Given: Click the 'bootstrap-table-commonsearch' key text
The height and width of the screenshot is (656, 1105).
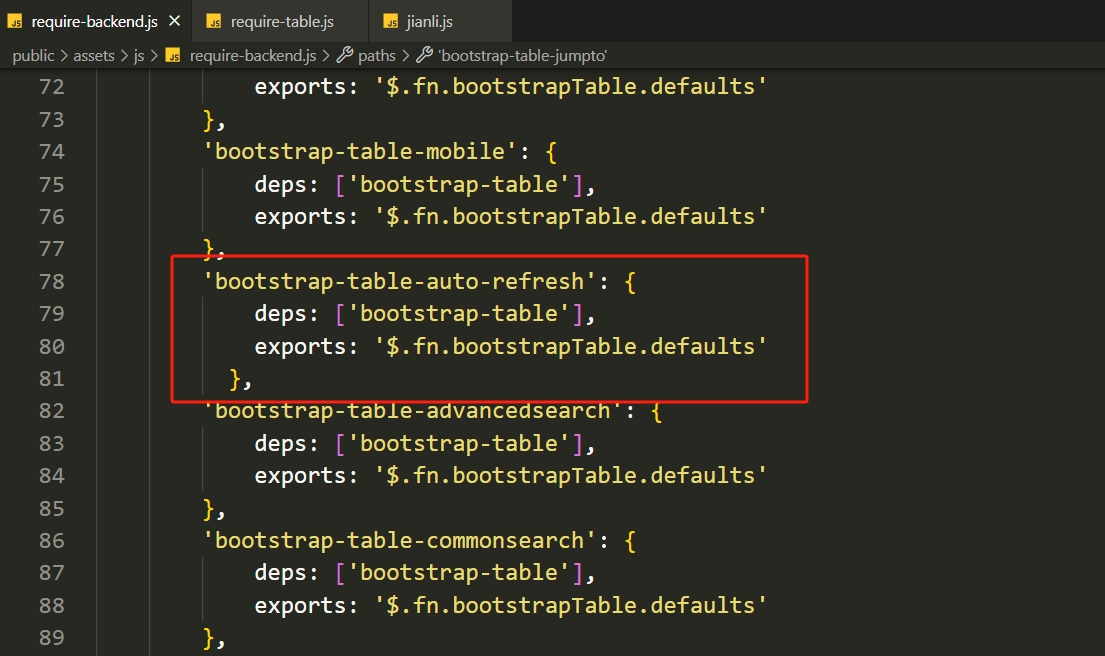Looking at the screenshot, I should point(400,540).
